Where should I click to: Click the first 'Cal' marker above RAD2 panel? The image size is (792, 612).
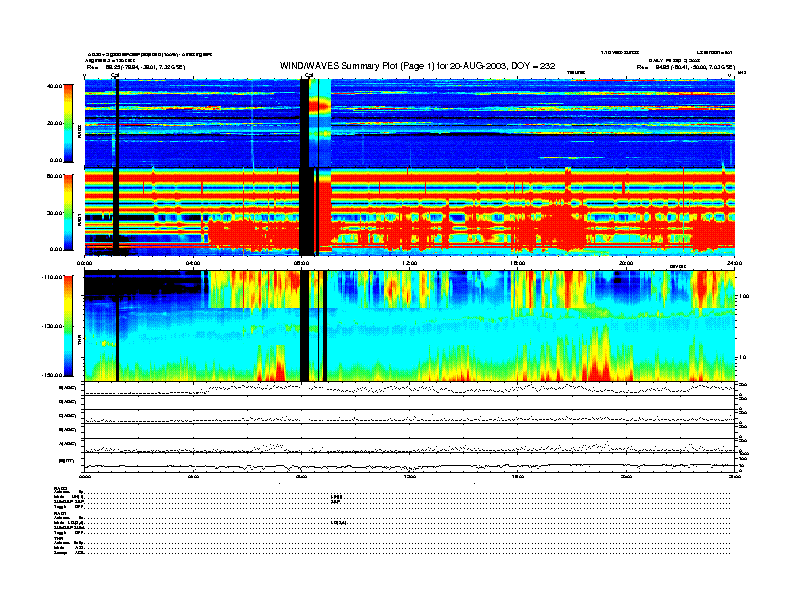click(x=115, y=76)
